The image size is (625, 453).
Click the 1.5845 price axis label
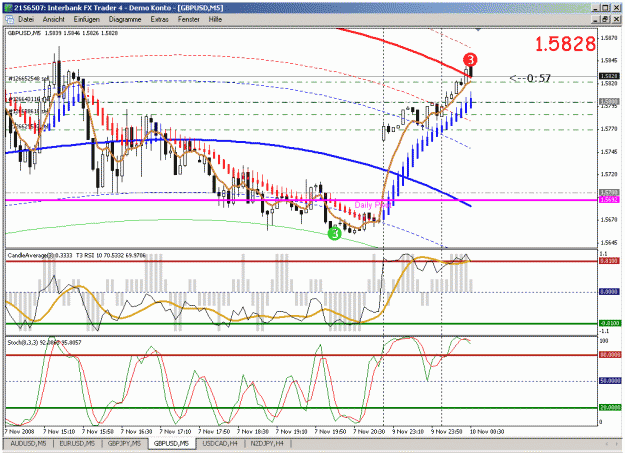tap(609, 61)
